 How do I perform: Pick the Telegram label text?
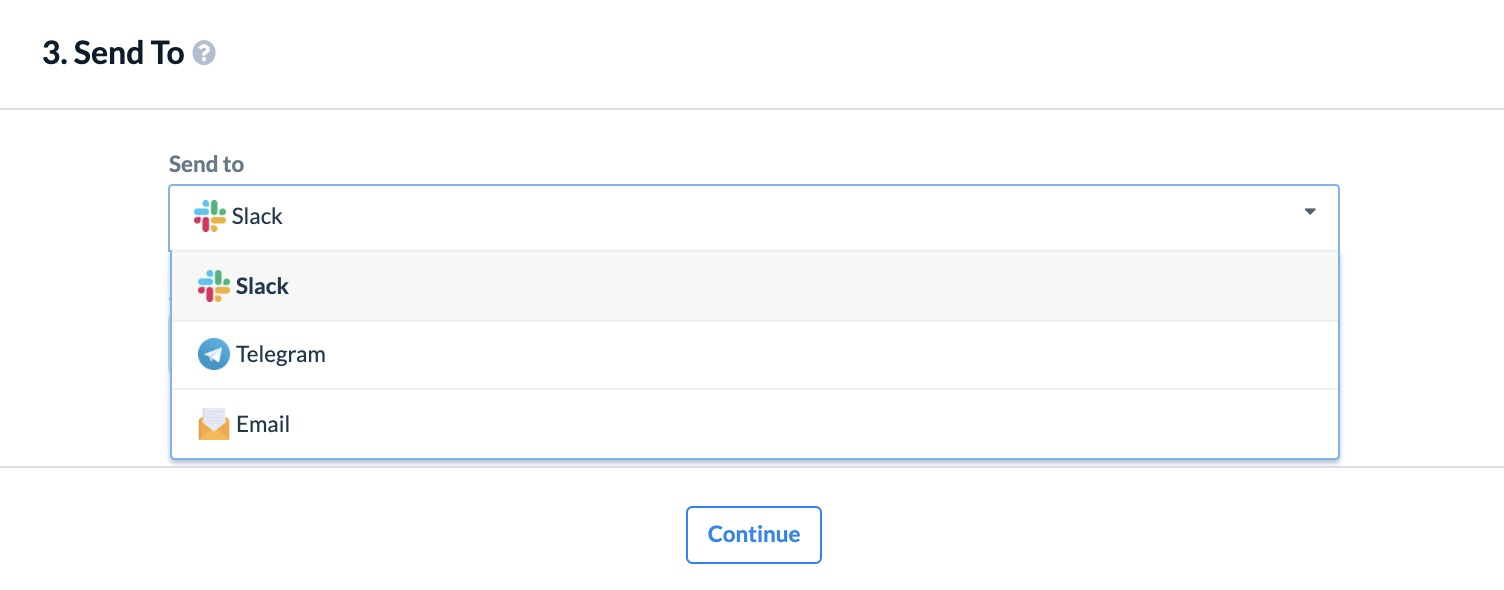tap(281, 354)
